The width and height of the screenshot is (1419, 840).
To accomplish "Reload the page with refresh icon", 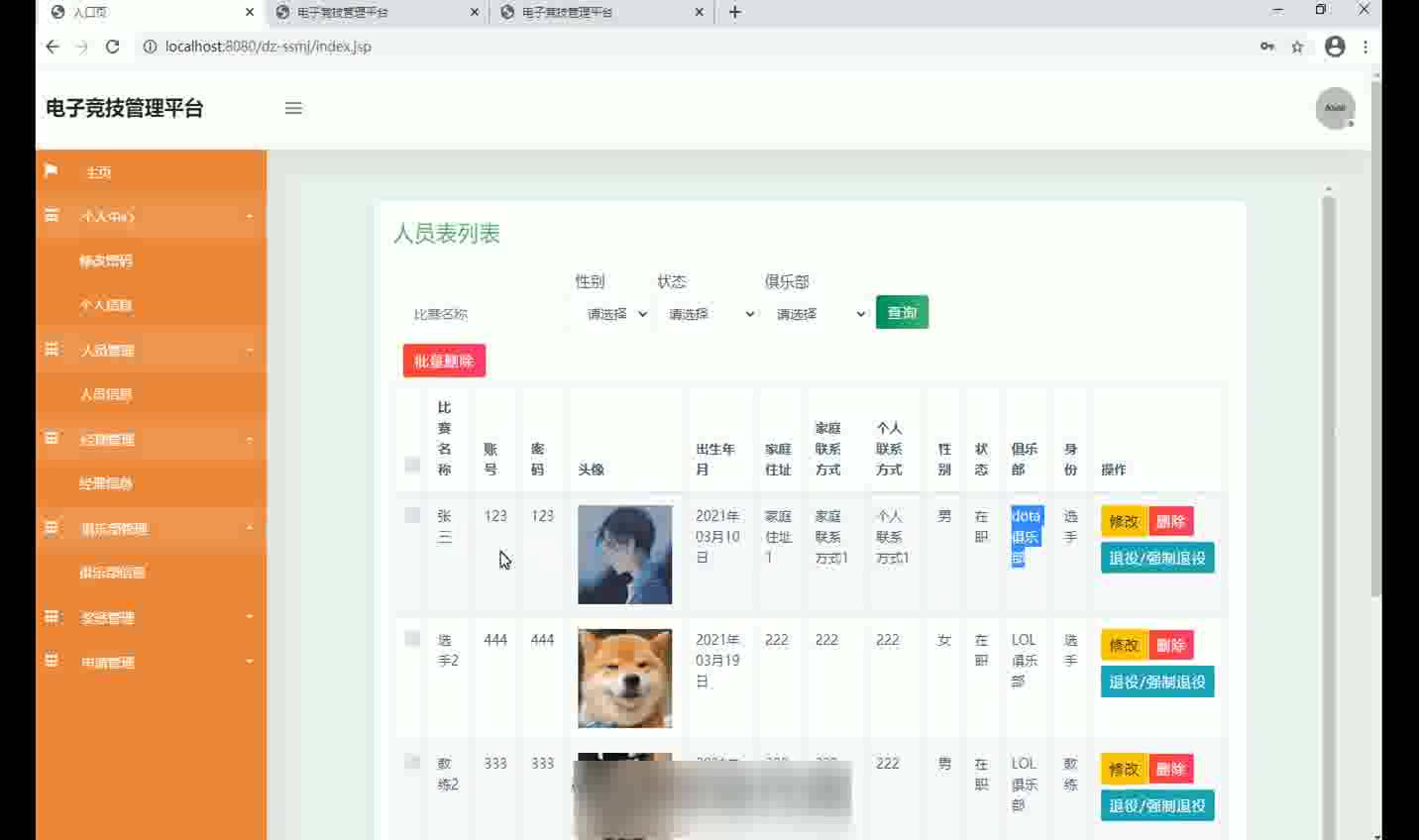I will 112,47.
